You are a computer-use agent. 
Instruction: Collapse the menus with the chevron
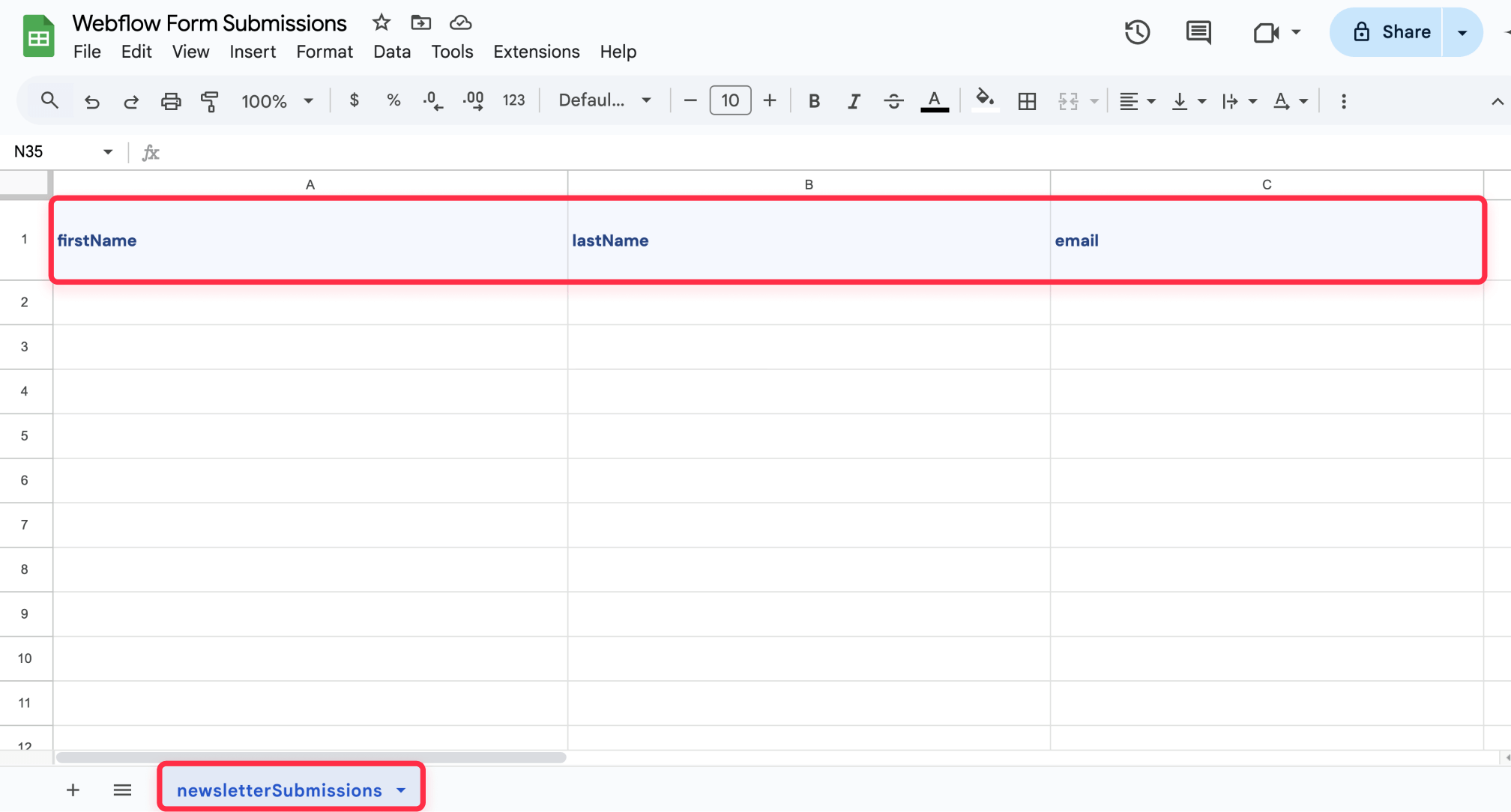pyautogui.click(x=1497, y=101)
